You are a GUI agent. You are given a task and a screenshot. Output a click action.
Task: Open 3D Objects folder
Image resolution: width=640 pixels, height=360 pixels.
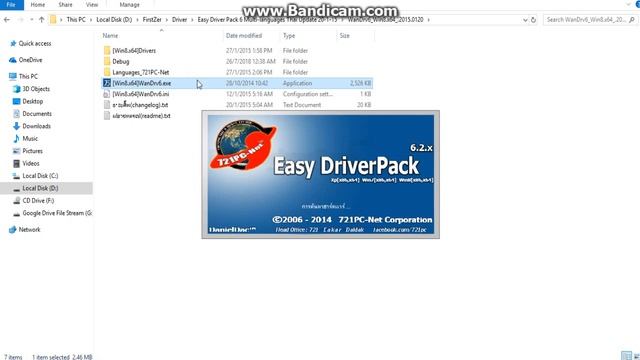36,89
